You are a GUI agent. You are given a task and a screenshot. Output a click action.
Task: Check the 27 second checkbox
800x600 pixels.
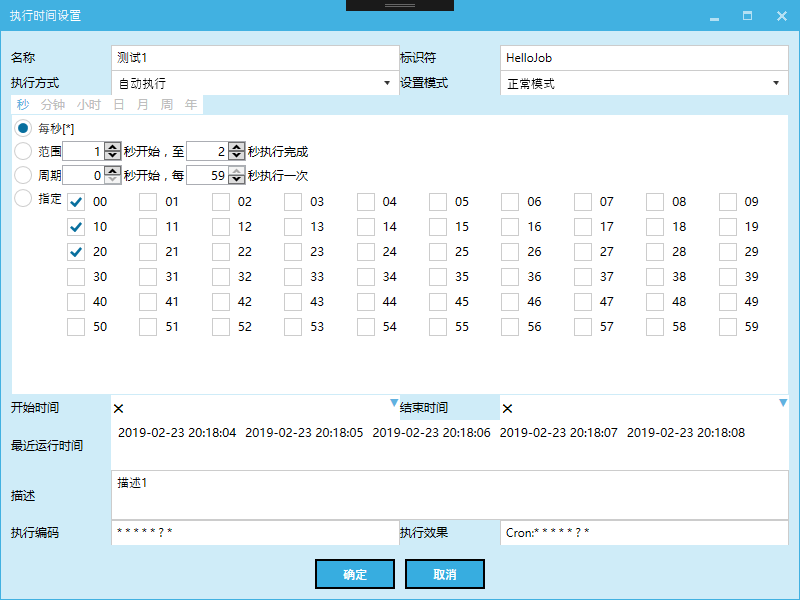pos(583,252)
